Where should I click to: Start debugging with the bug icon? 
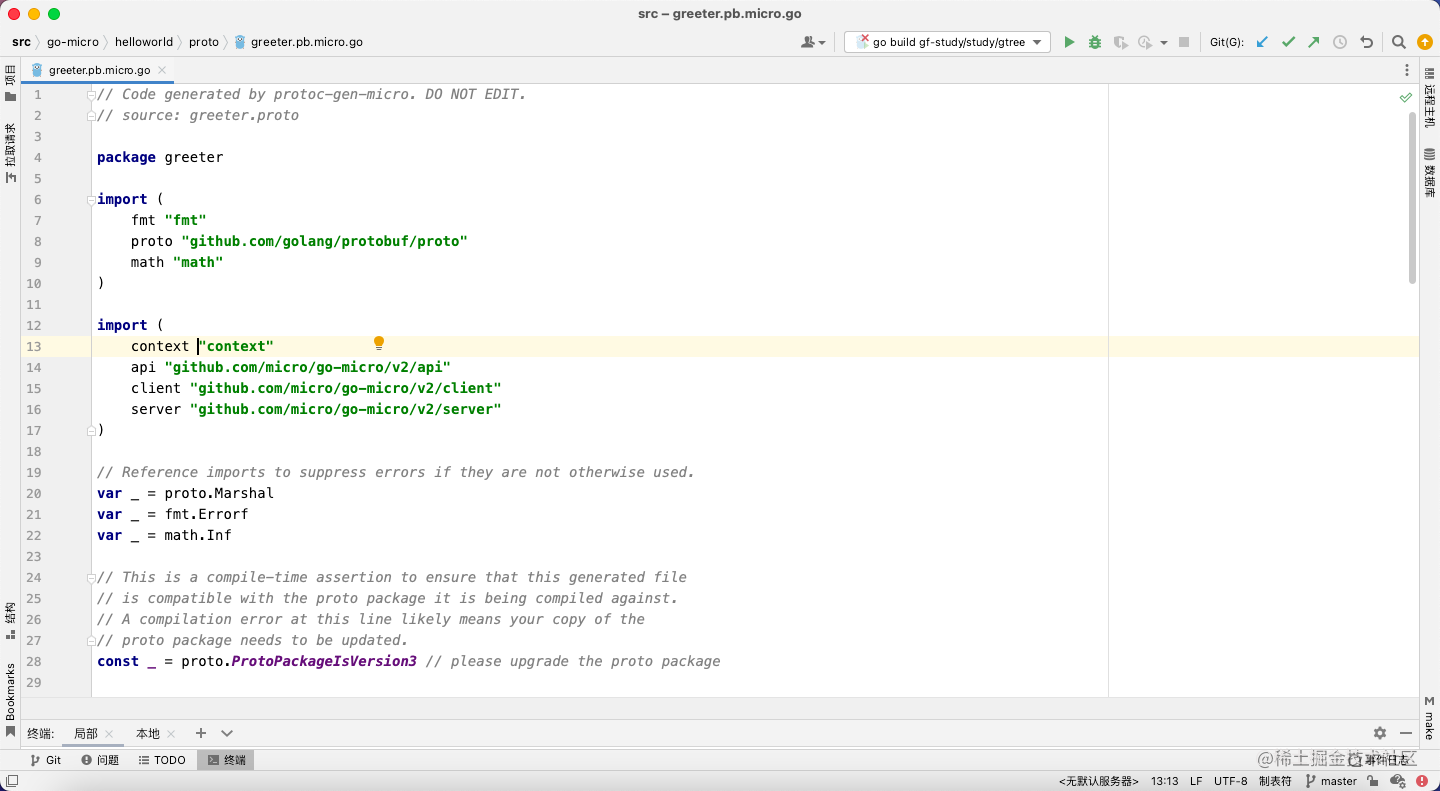coord(1095,42)
